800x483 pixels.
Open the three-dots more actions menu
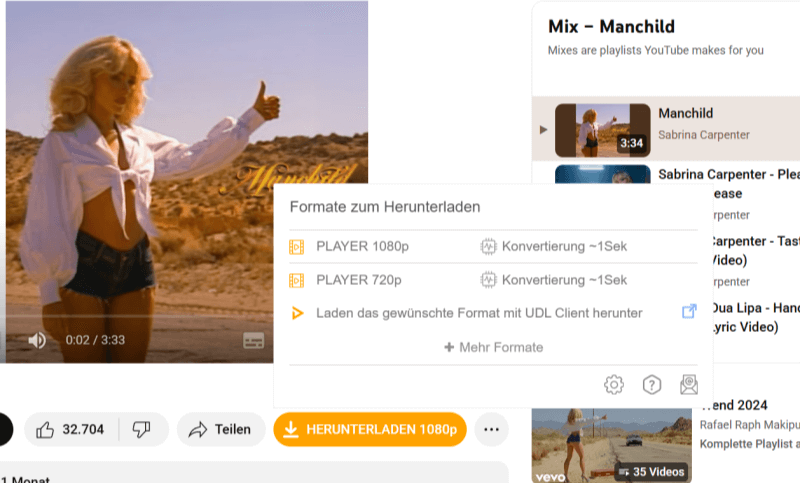[491, 429]
